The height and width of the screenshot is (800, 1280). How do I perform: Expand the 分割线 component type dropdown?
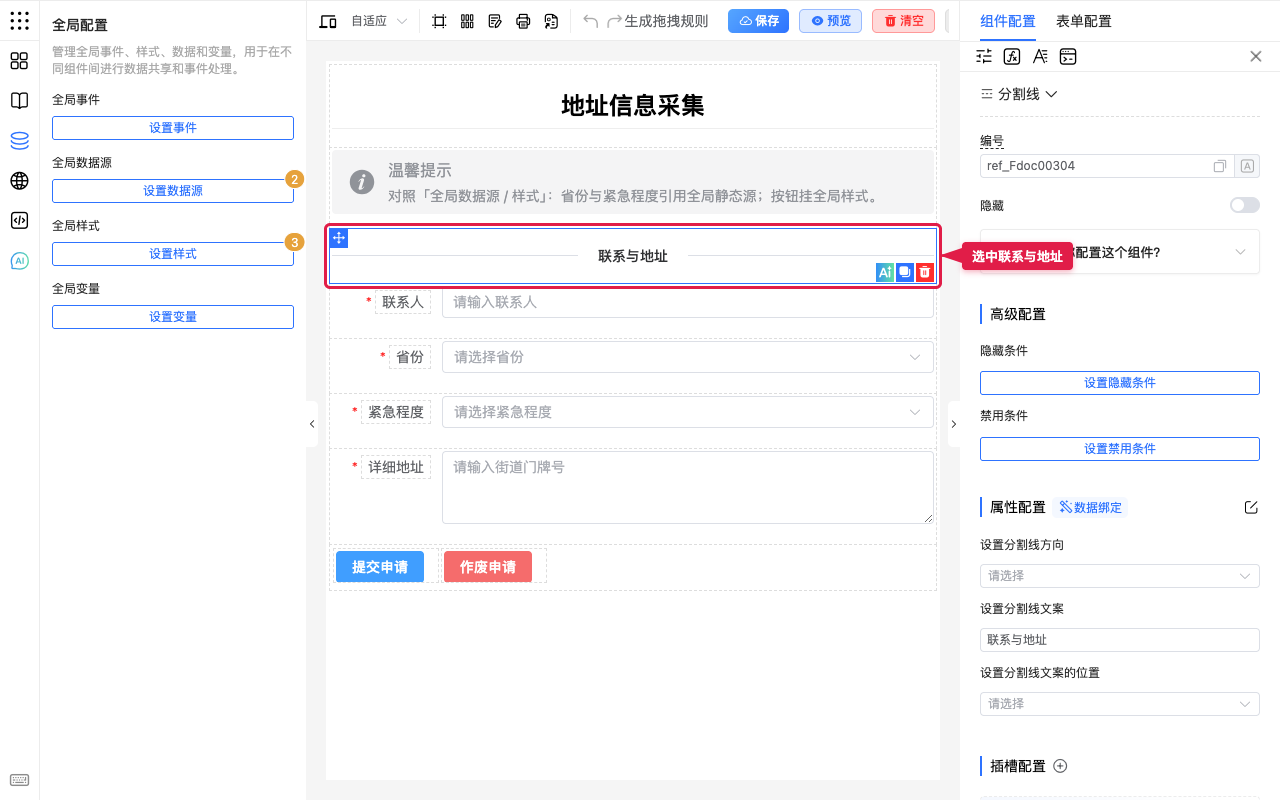pyautogui.click(x=1019, y=94)
